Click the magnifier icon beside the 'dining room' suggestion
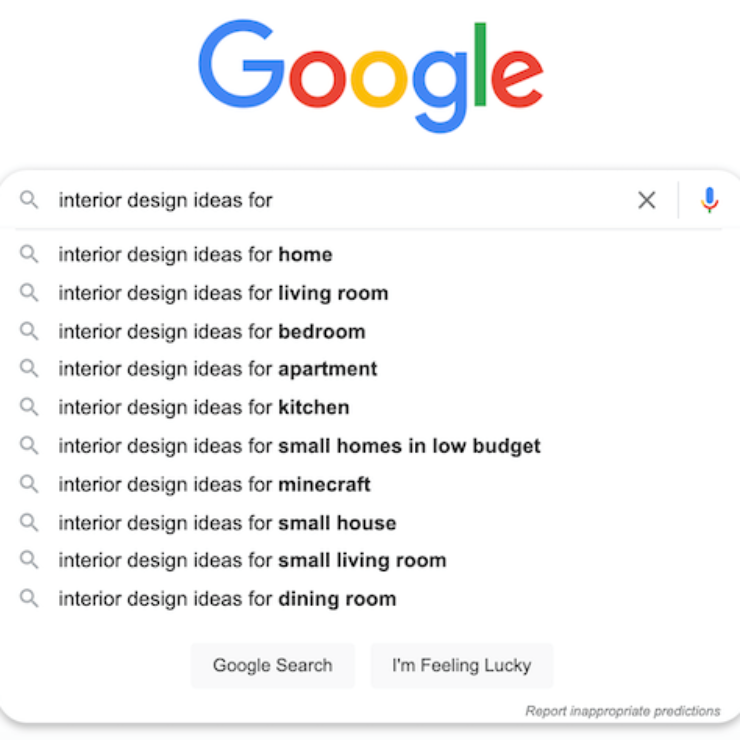The width and height of the screenshot is (740, 740). pyautogui.click(x=29, y=599)
